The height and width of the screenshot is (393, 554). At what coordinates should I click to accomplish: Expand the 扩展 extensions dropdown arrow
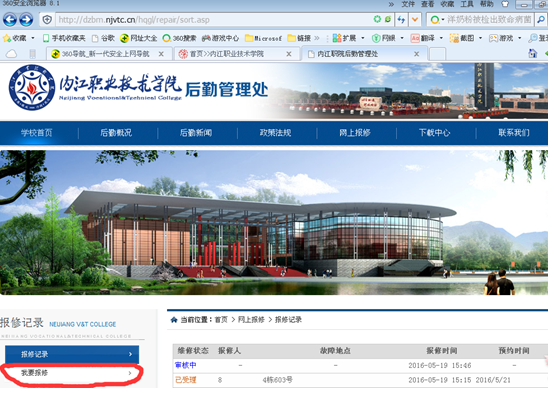(x=363, y=38)
